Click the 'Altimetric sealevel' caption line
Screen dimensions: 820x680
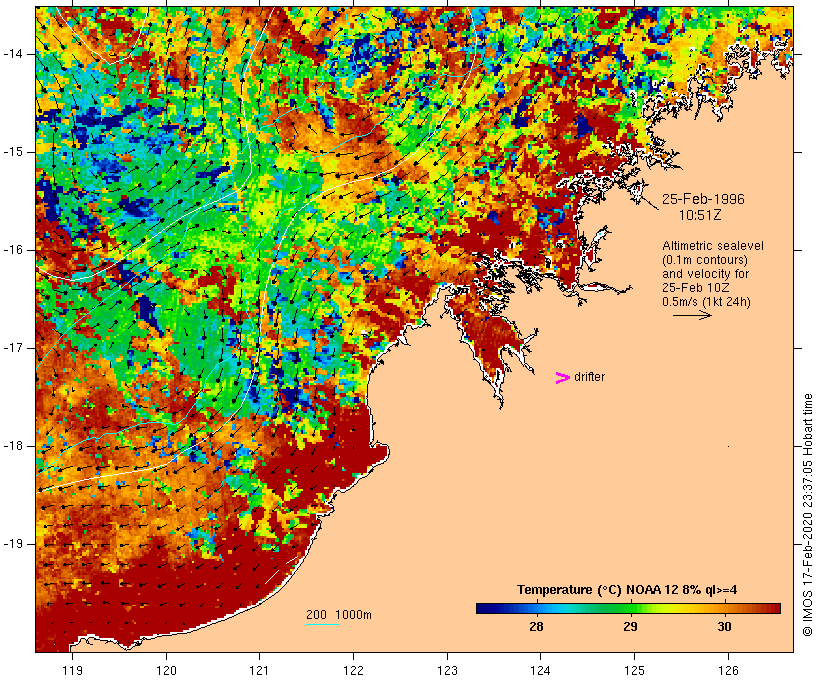point(713,246)
